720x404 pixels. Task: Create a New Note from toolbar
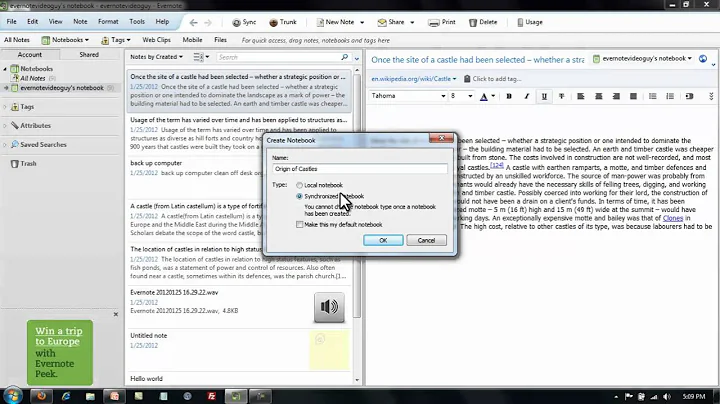coord(335,22)
